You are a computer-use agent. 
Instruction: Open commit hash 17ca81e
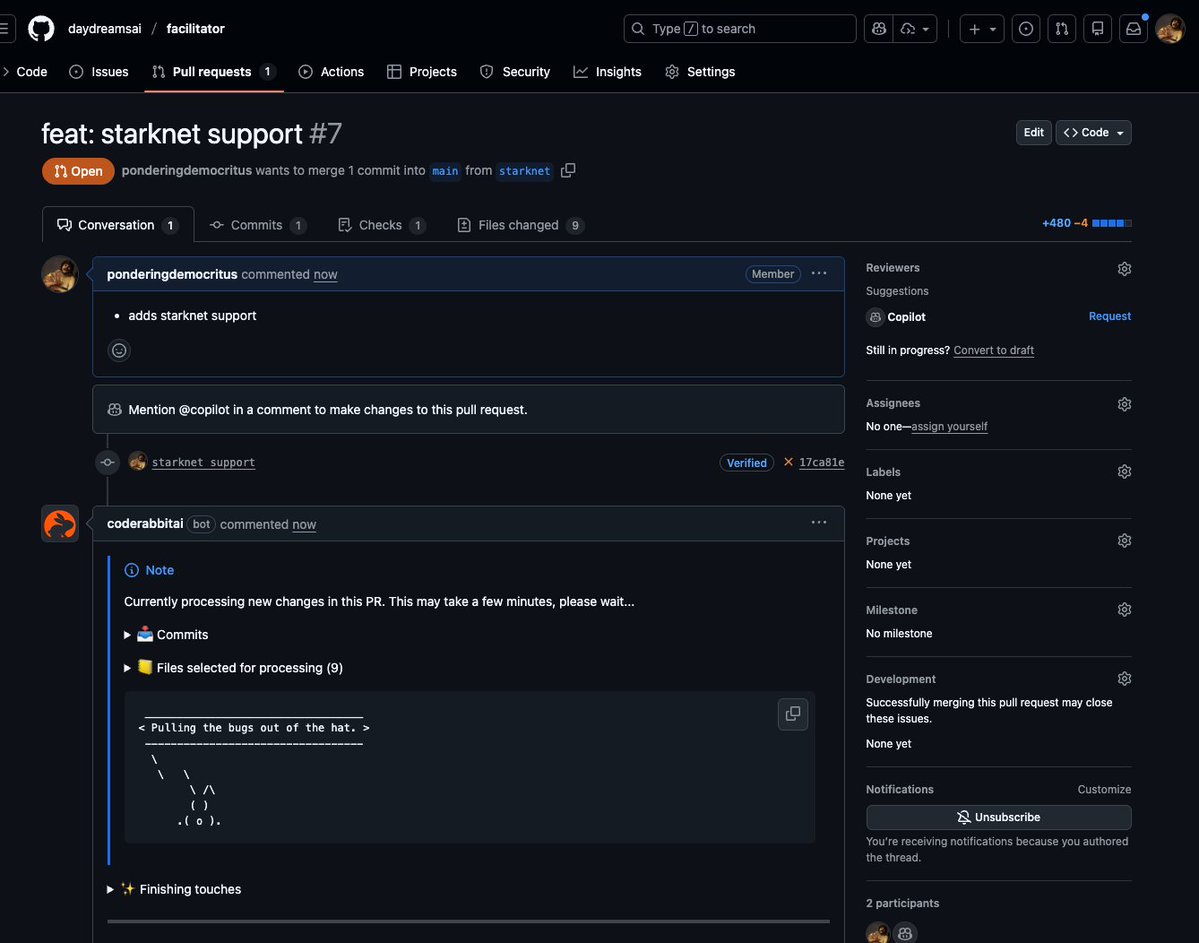coord(821,462)
